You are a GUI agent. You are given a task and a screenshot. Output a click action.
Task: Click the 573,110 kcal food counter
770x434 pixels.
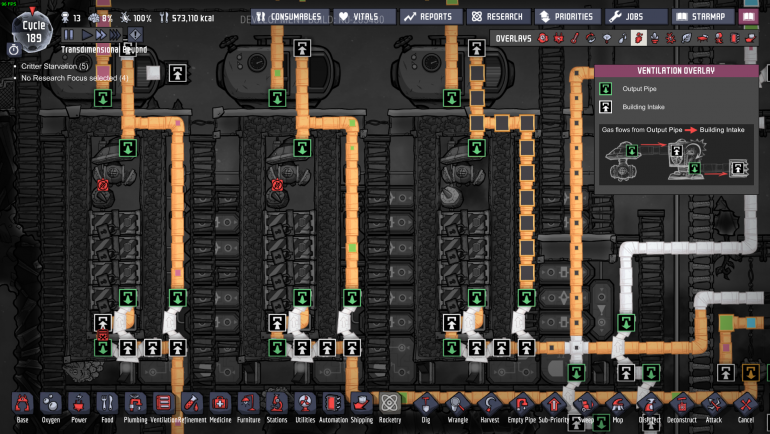pyautogui.click(x=187, y=18)
